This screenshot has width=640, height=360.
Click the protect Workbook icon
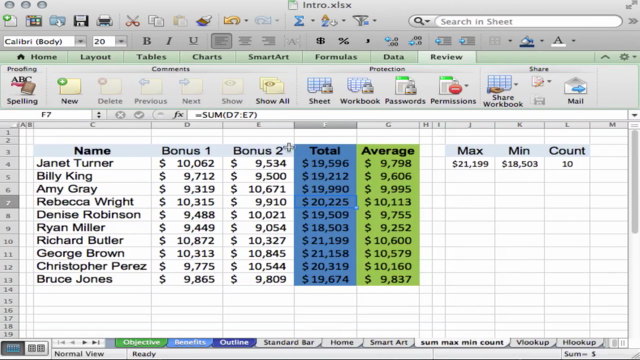point(360,90)
